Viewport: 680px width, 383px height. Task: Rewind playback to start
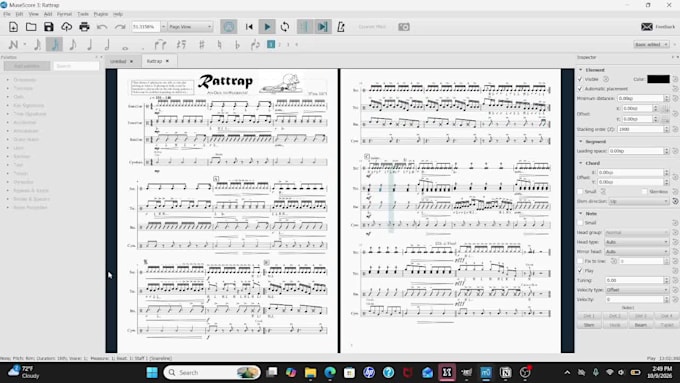click(x=249, y=27)
